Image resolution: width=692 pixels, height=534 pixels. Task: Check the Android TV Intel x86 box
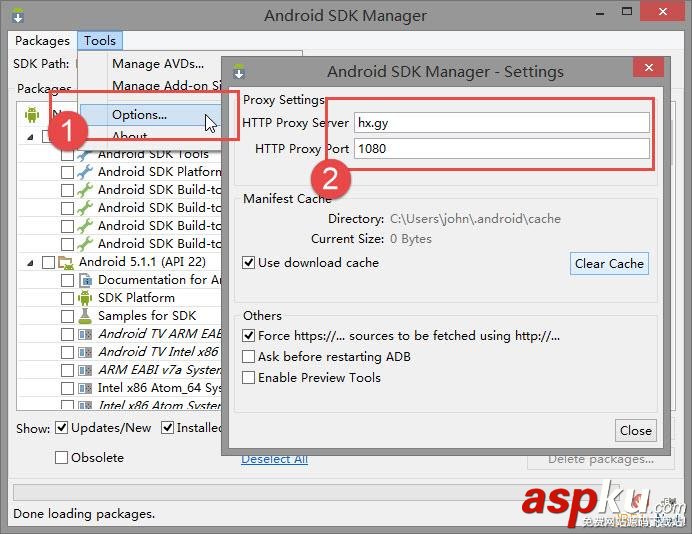(67, 352)
